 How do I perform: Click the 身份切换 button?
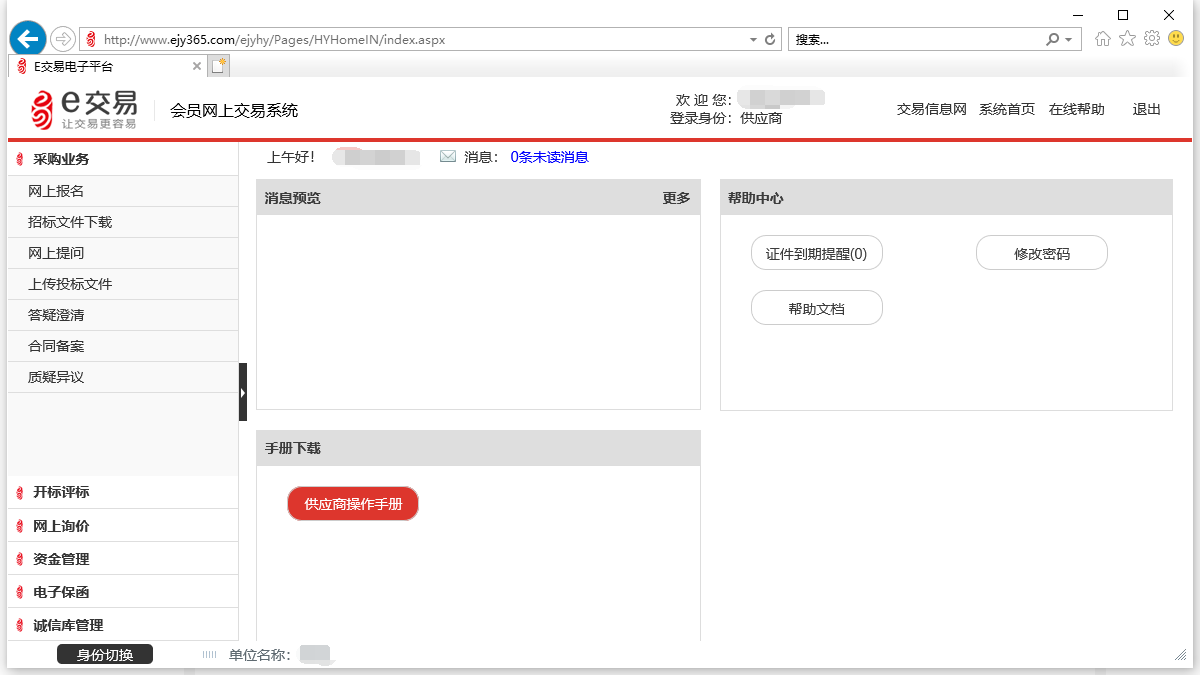point(105,655)
